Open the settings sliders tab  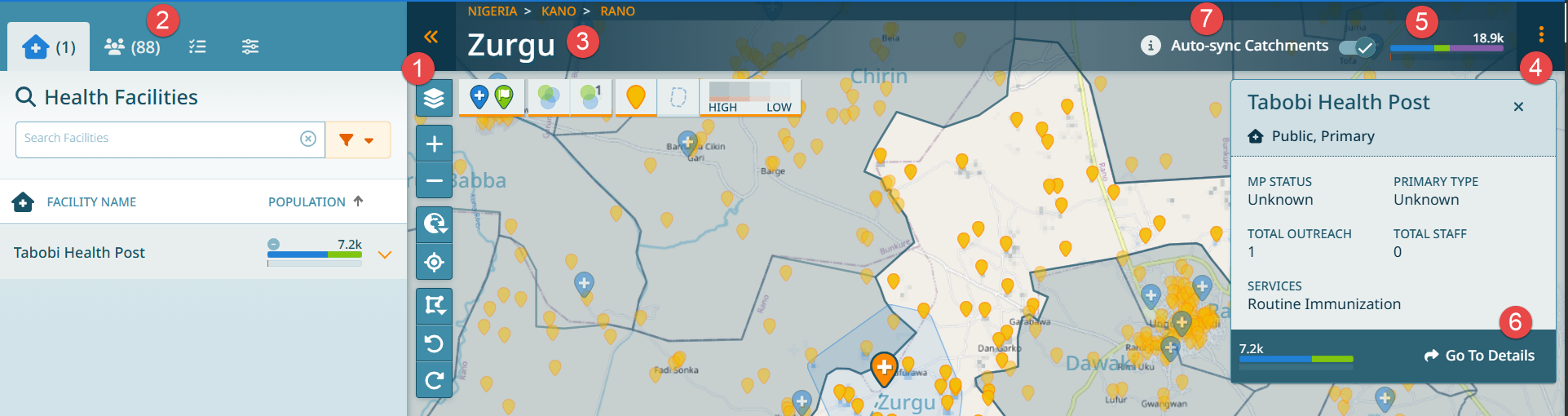(250, 46)
